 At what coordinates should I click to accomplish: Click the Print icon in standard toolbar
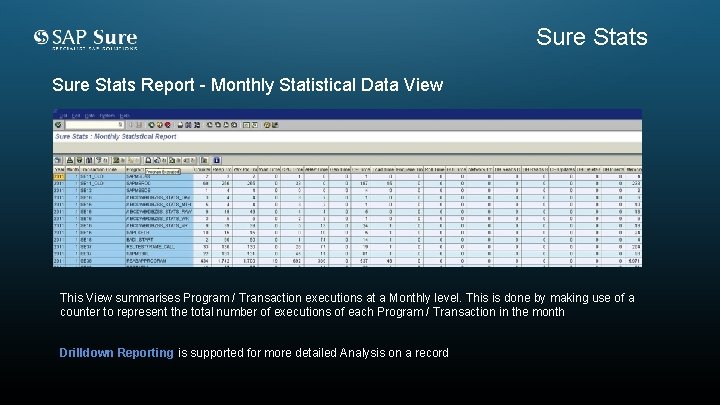(180, 125)
